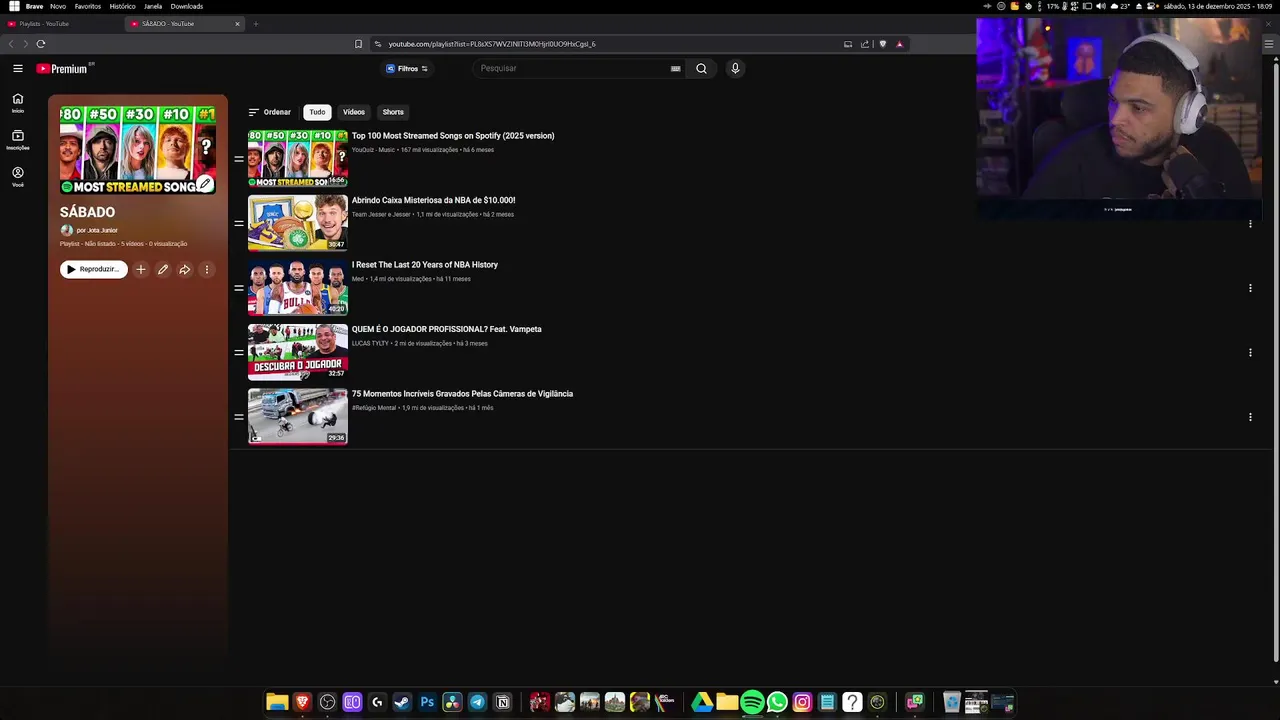Click the add videos plus icon on playlist

click(141, 269)
